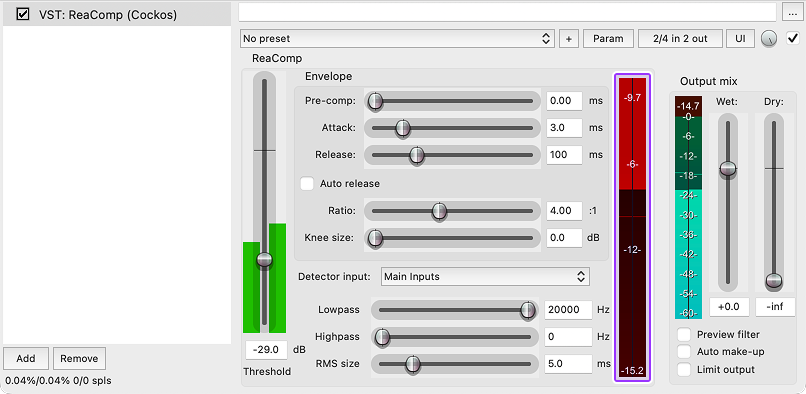The image size is (806, 394).
Task: Click the Wet +0.0 value field
Action: pos(729,307)
